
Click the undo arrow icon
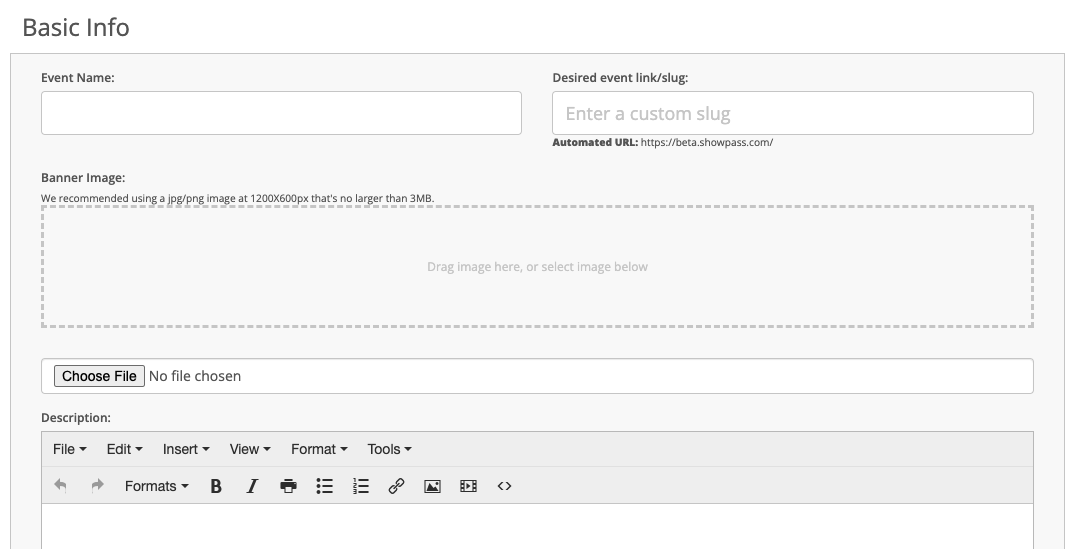point(61,486)
